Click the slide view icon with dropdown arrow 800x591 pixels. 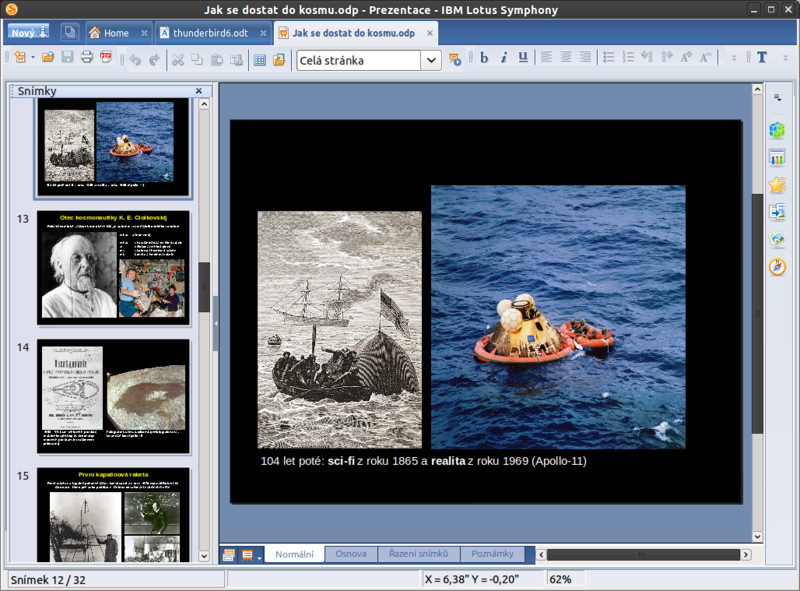[x=251, y=555]
